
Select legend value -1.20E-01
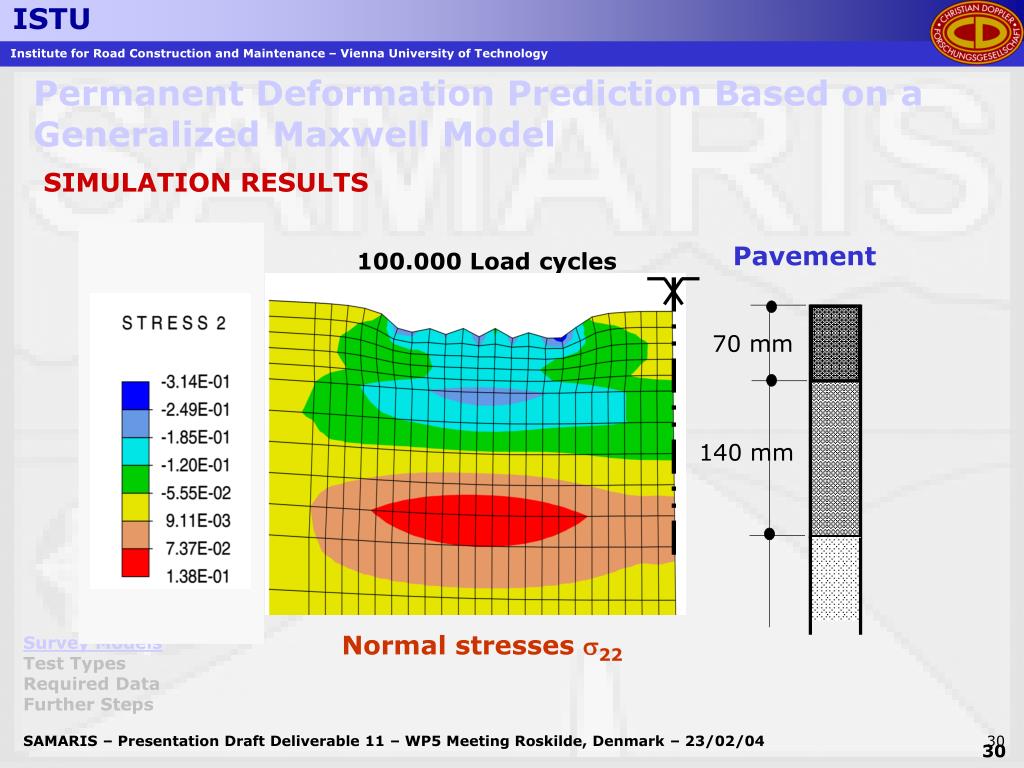pos(195,465)
